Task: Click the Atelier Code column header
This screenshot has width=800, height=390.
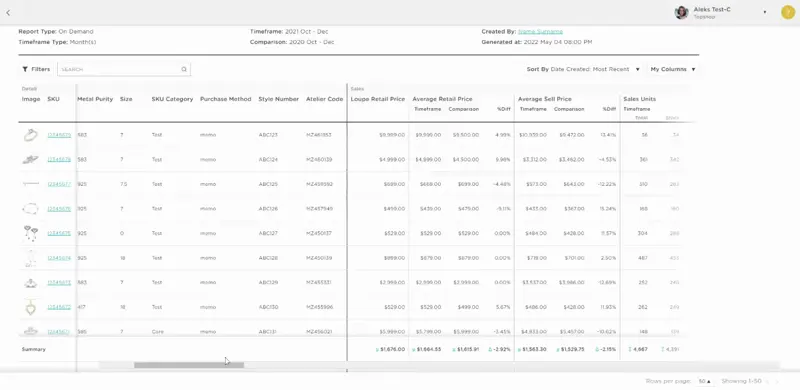Action: [x=324, y=99]
